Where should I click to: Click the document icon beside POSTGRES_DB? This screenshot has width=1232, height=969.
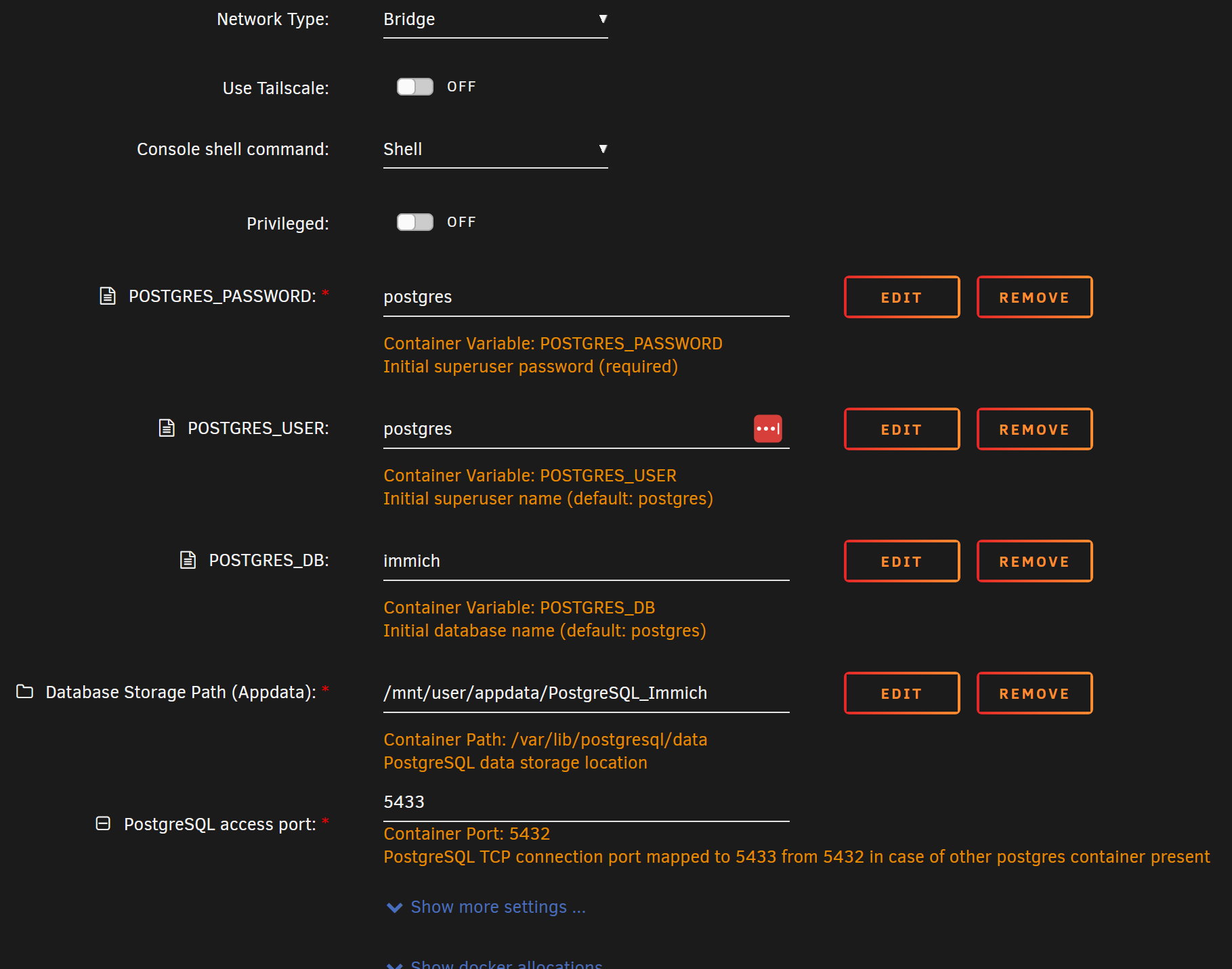(x=187, y=560)
